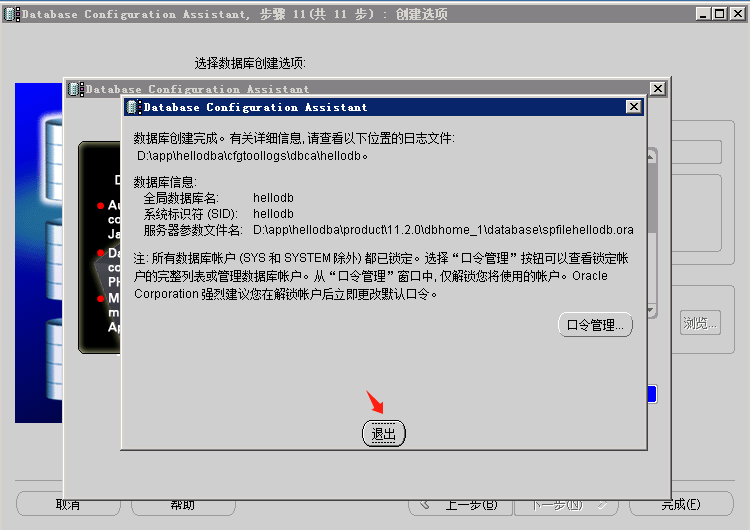Click the 全局数据库名 label
The width and height of the screenshot is (750, 530).
(x=181, y=198)
